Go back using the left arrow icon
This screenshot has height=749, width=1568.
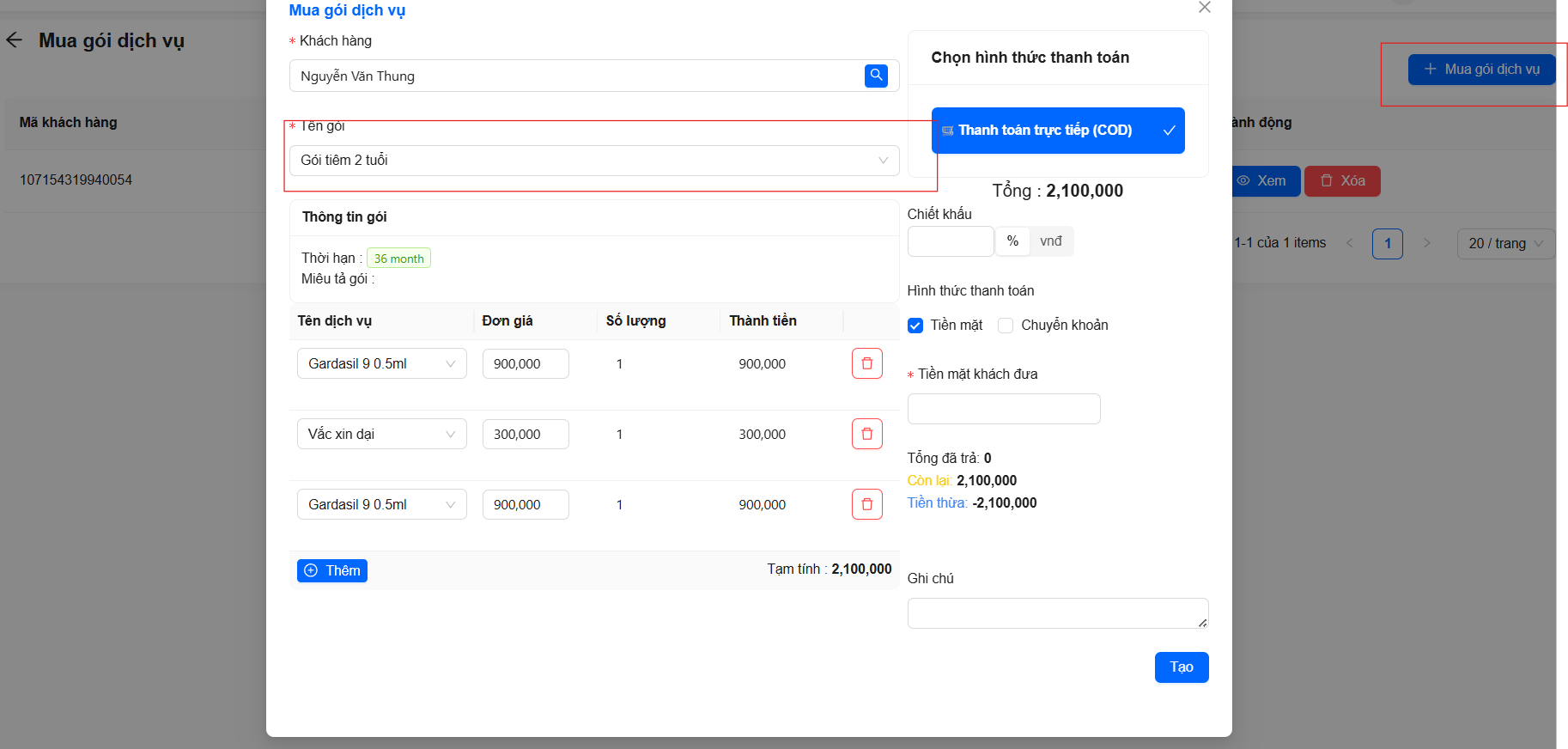tap(15, 40)
